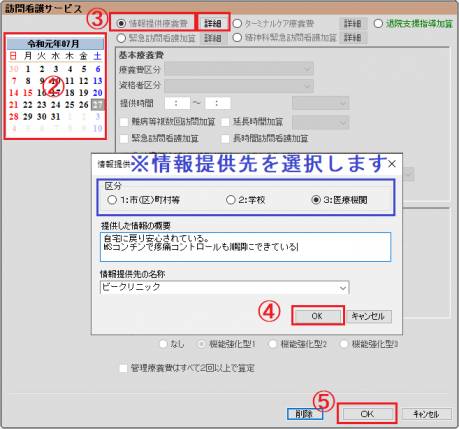This screenshot has width=459, height=429.
Task: Click キャンセル in 訪問看護サービス window
Action: [x=426, y=414]
